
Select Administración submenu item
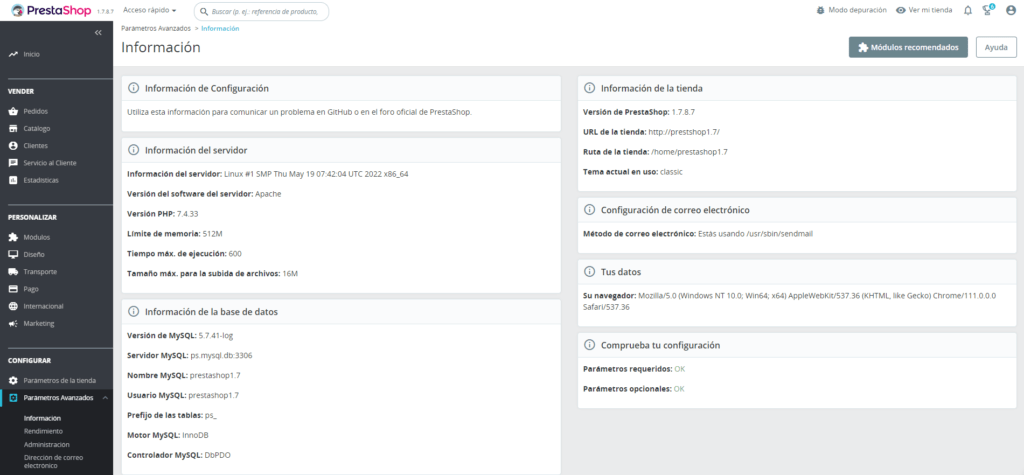(x=46, y=444)
